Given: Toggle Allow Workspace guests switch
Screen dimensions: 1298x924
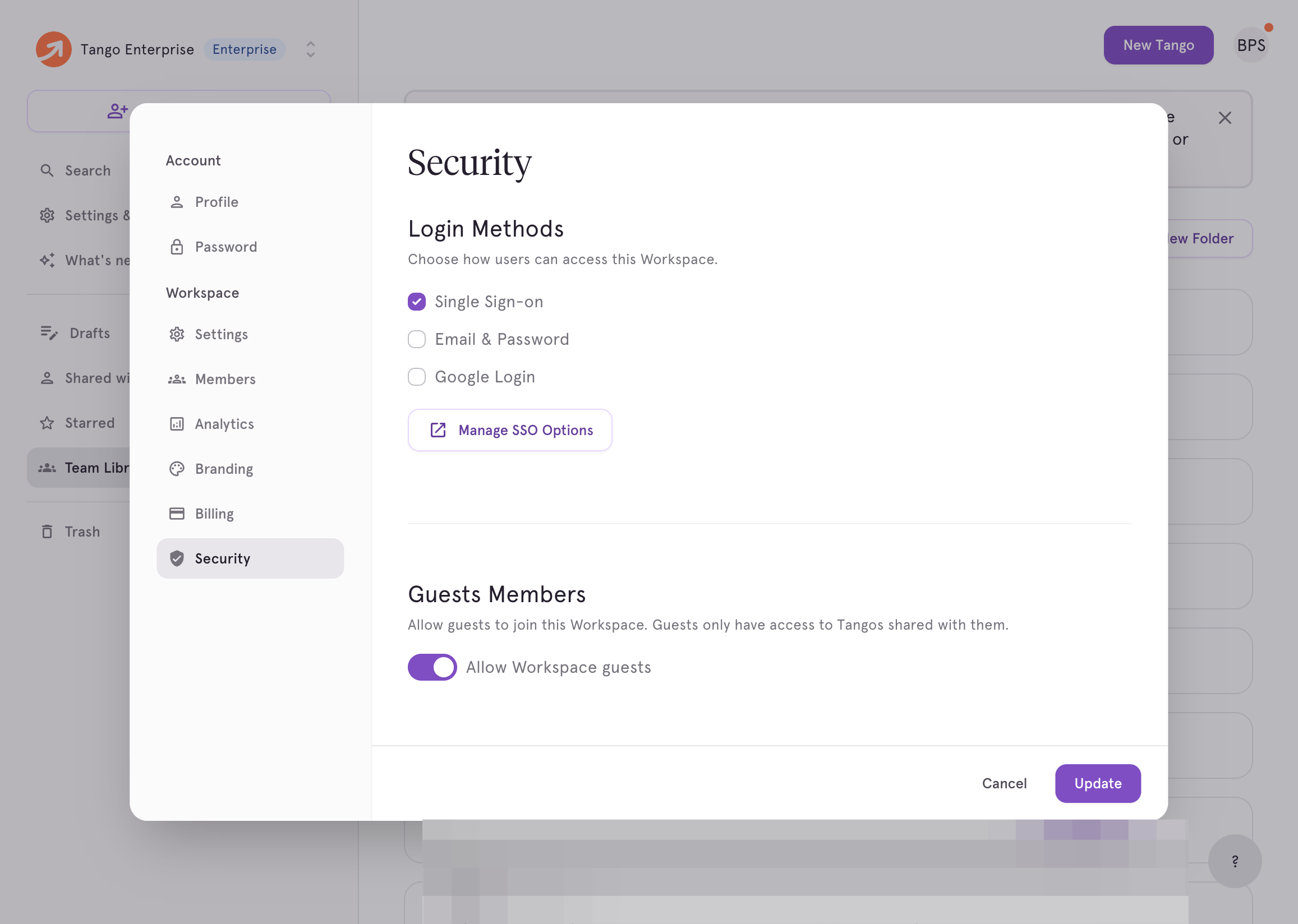Looking at the screenshot, I should click(x=432, y=667).
